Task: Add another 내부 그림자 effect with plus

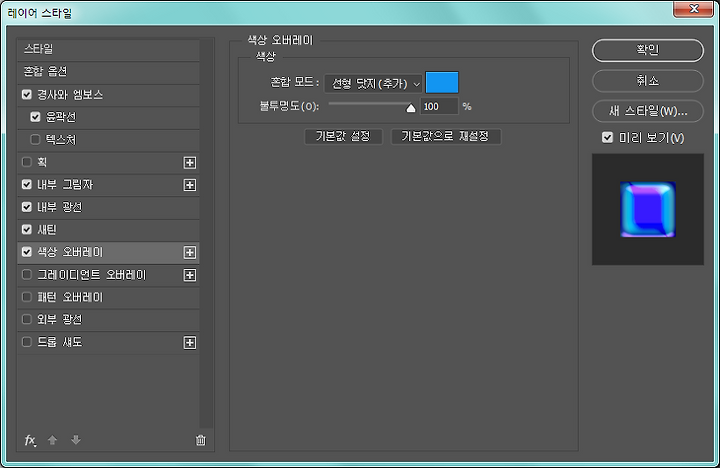Action: [x=190, y=185]
